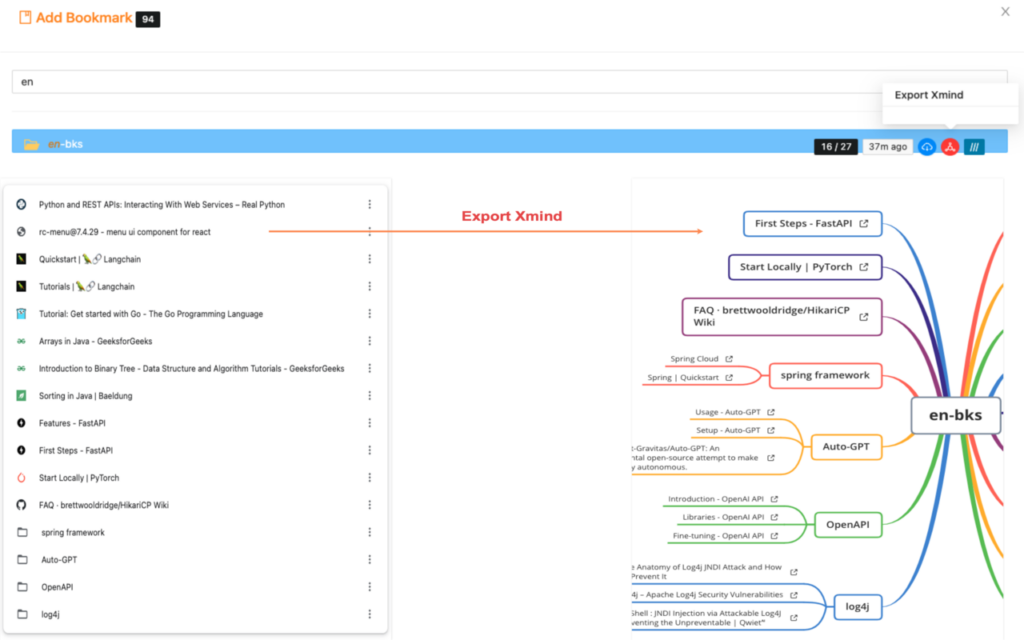The height and width of the screenshot is (640, 1024).
Task: Click the Tutorials Langchain favicon
Action: 22,287
